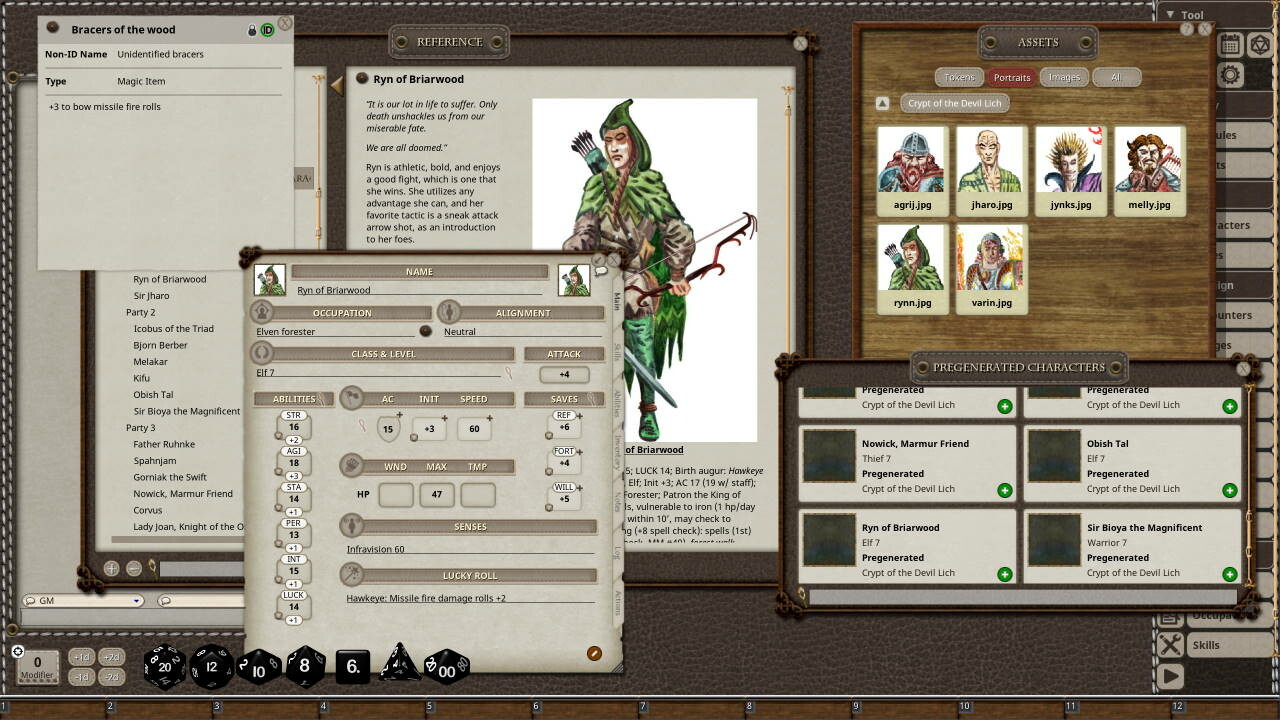
Task: Select the varin.jpg portrait thumbnail
Action: coord(991,268)
